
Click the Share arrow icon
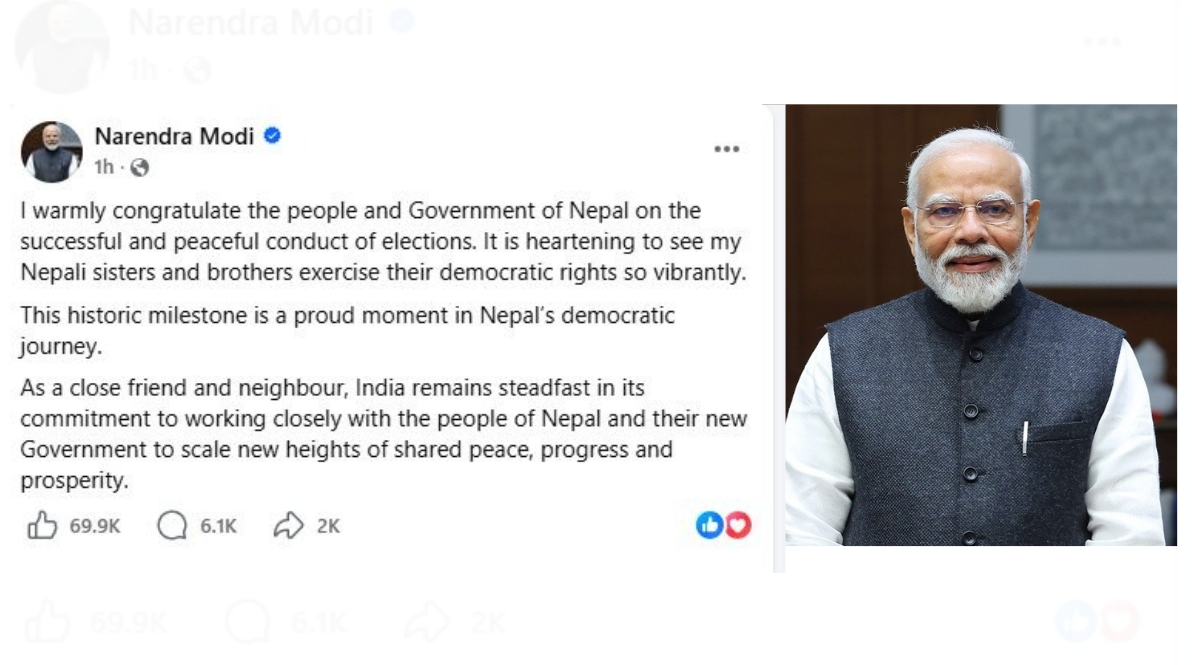click(289, 524)
